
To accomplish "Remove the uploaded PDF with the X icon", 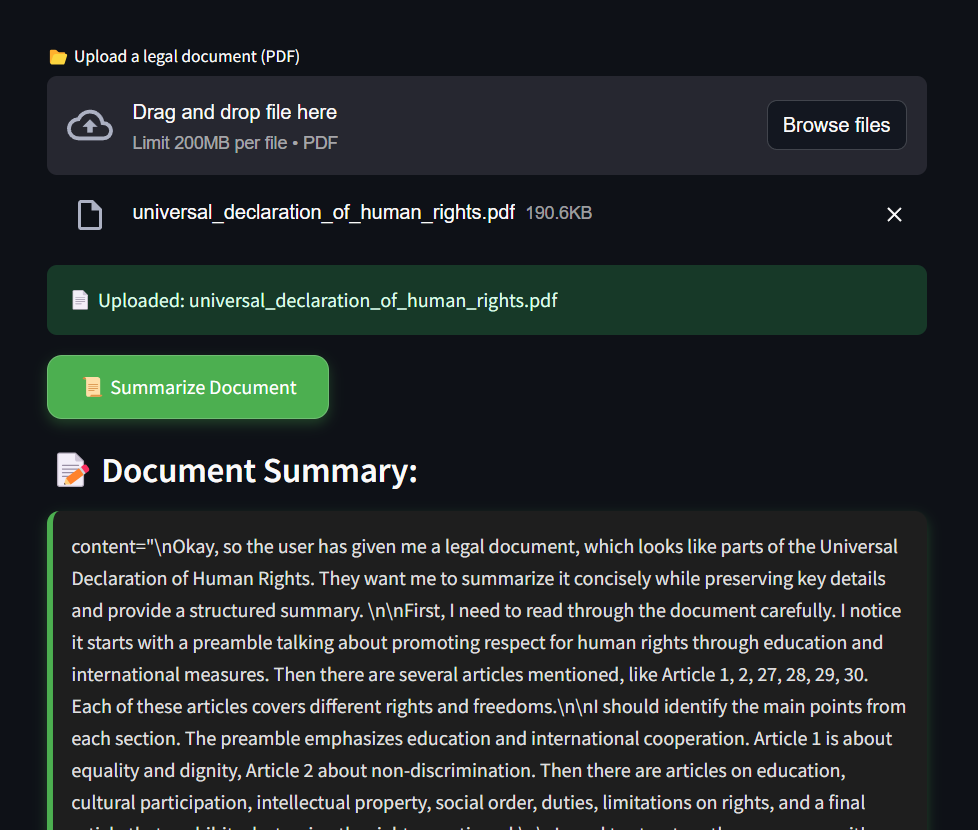I will [x=894, y=215].
